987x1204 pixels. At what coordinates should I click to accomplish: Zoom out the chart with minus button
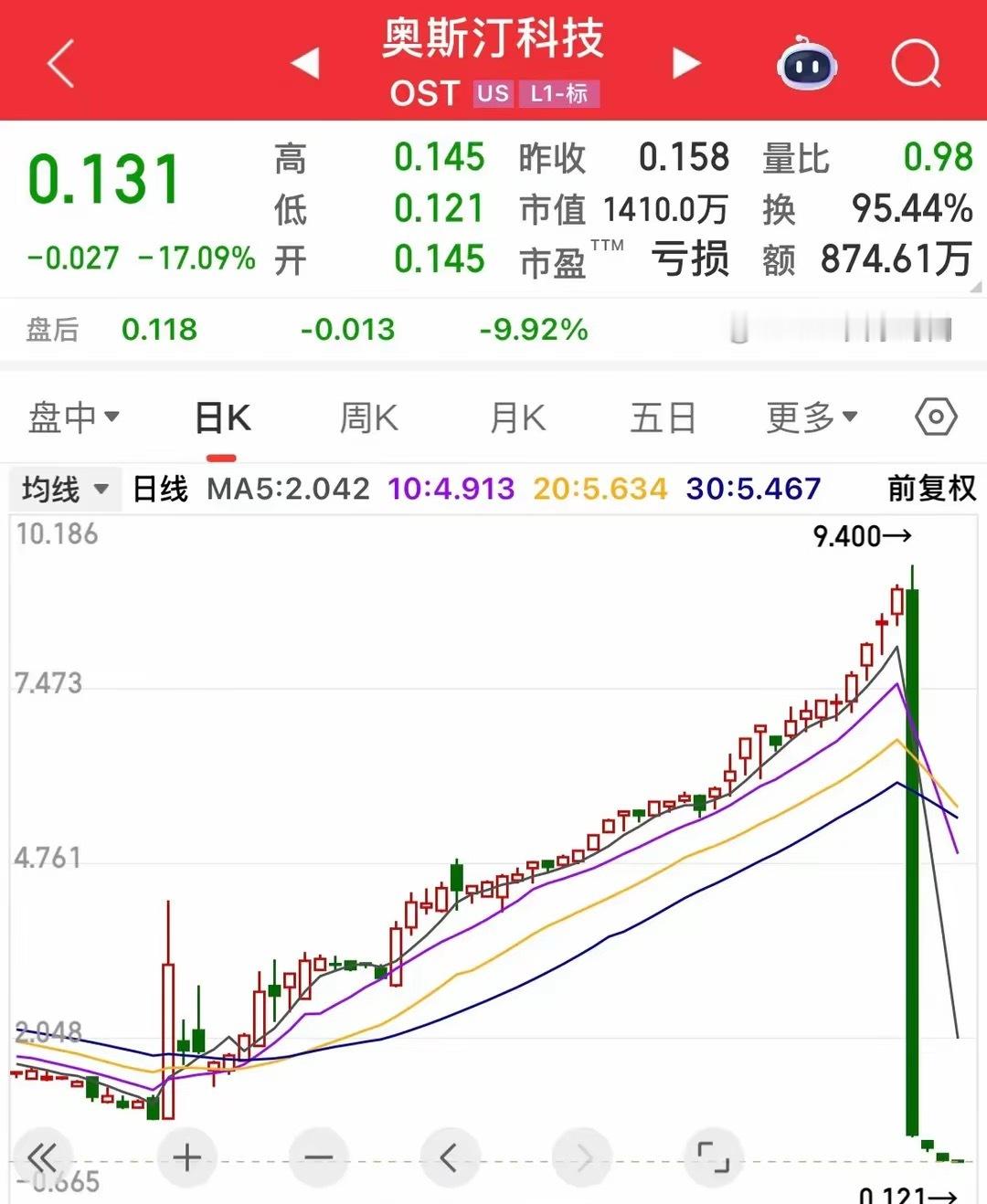click(x=319, y=1158)
